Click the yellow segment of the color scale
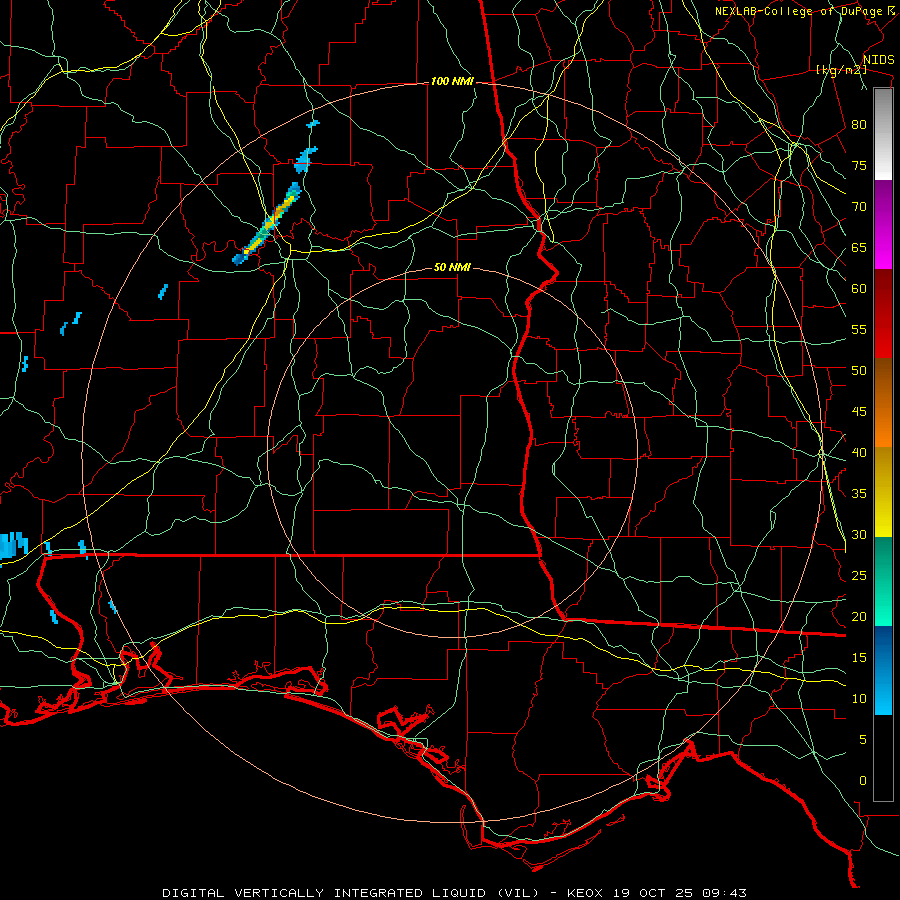Image resolution: width=900 pixels, height=900 pixels. coord(883,492)
